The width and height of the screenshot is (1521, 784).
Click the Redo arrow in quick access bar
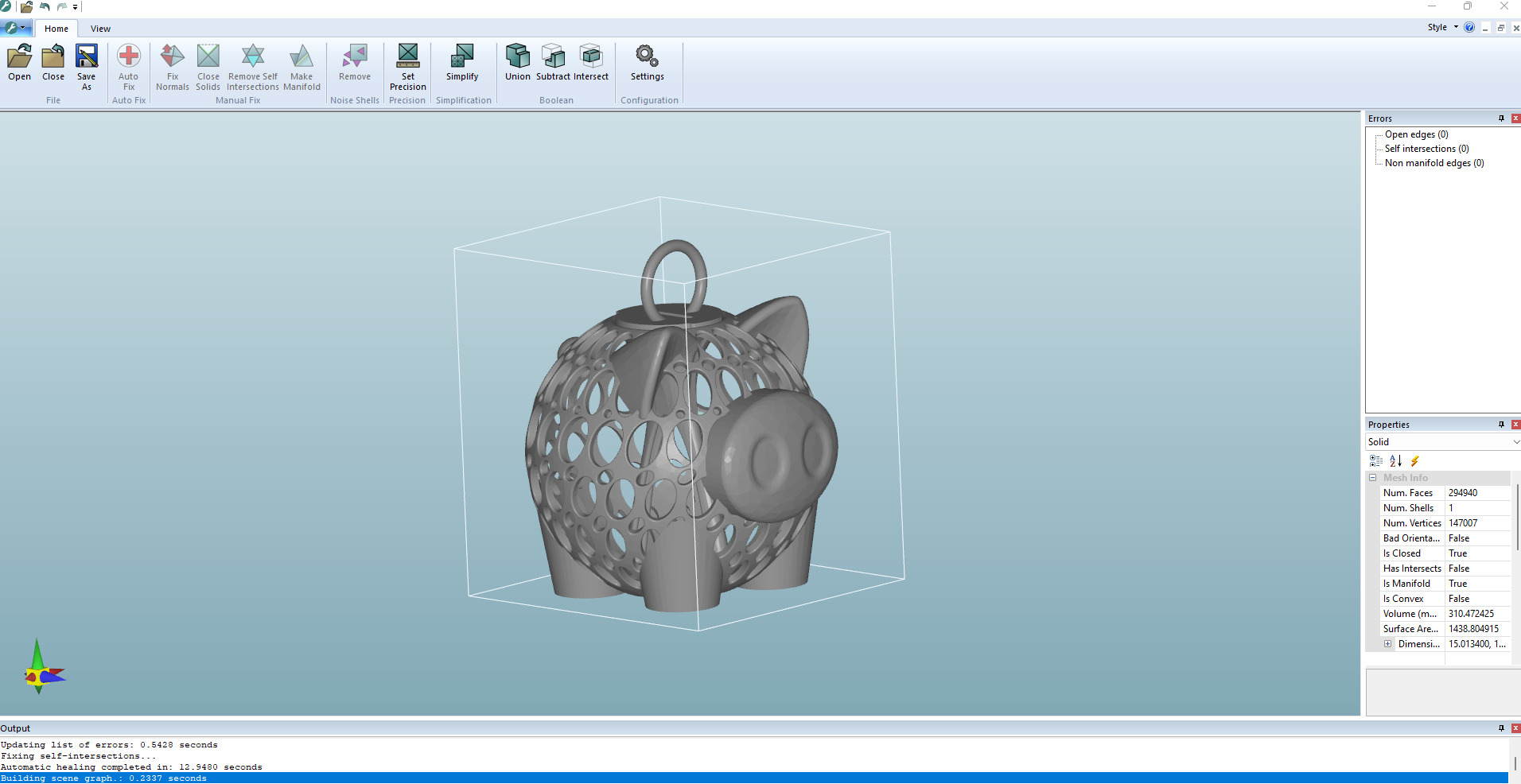click(62, 6)
